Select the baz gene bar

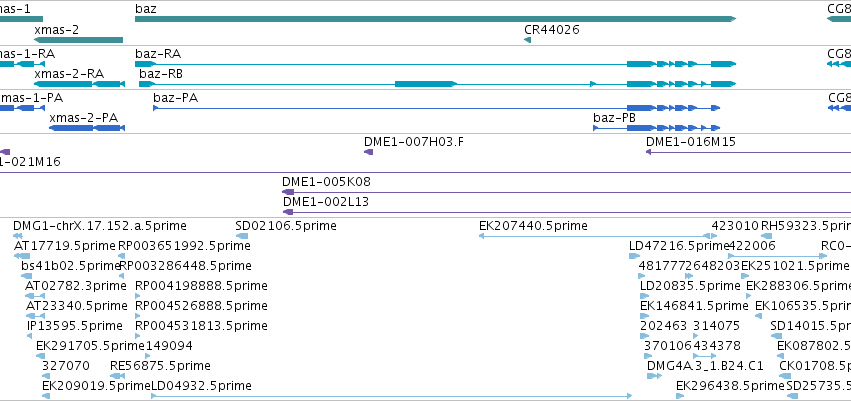point(435,19)
